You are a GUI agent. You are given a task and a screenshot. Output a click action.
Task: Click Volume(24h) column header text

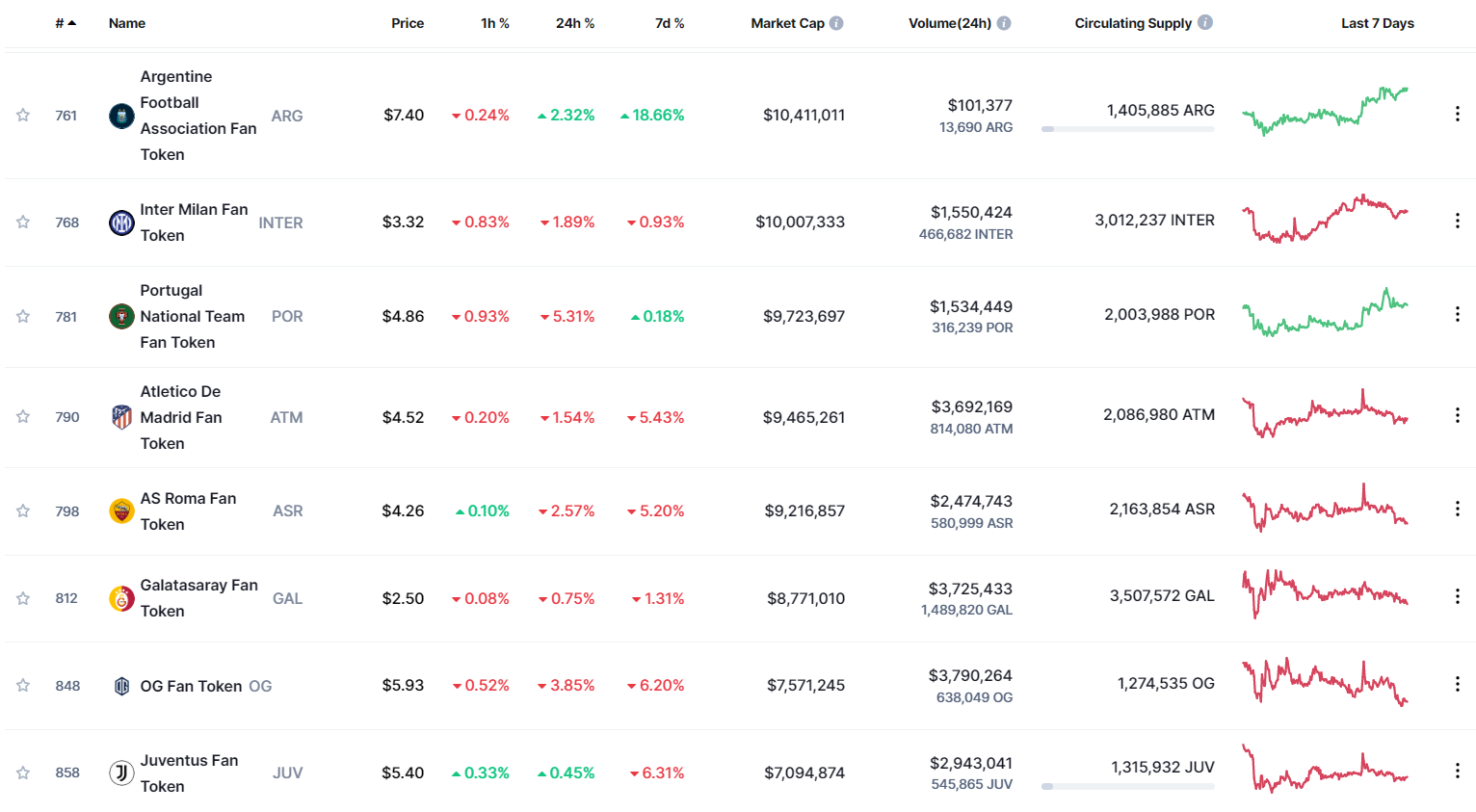click(x=950, y=23)
